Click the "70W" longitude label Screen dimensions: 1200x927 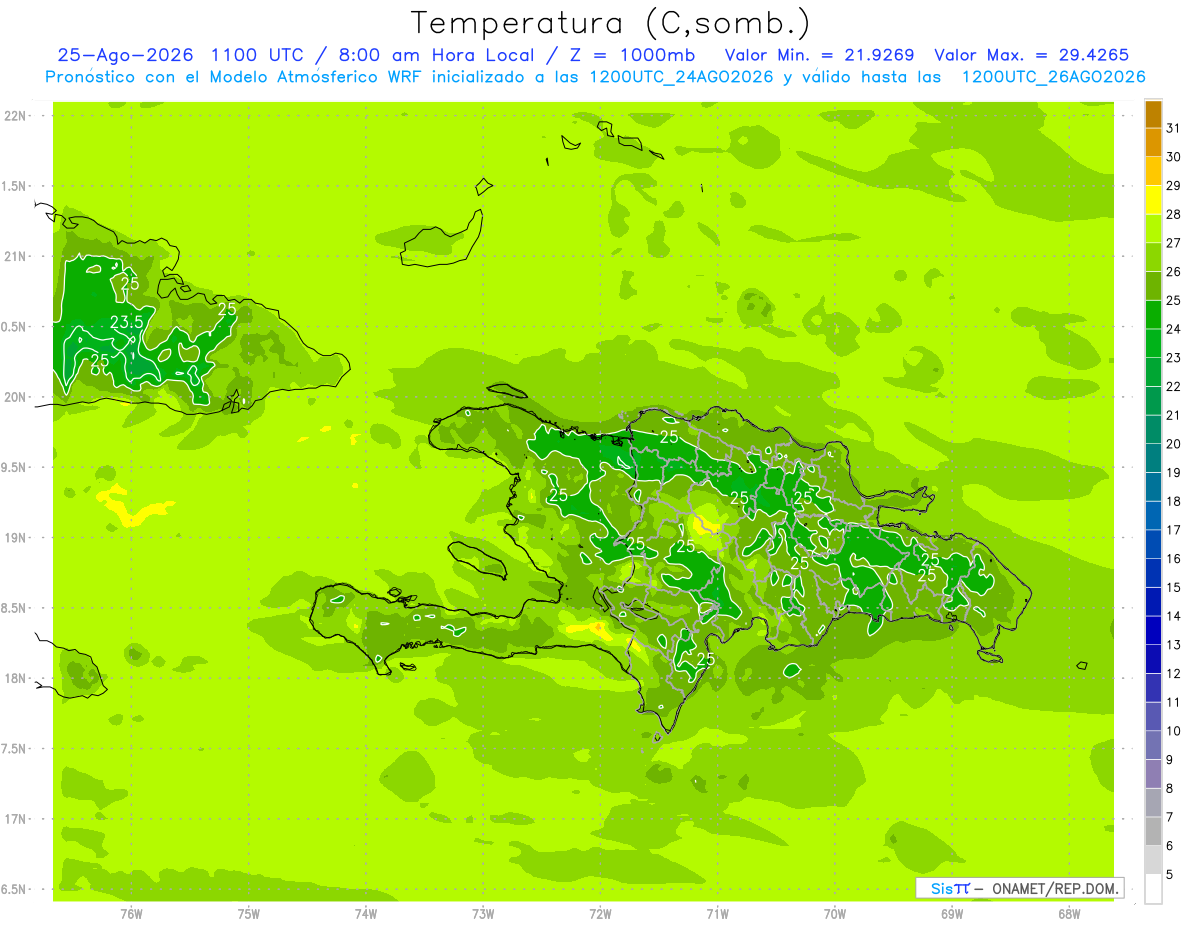coord(834,914)
